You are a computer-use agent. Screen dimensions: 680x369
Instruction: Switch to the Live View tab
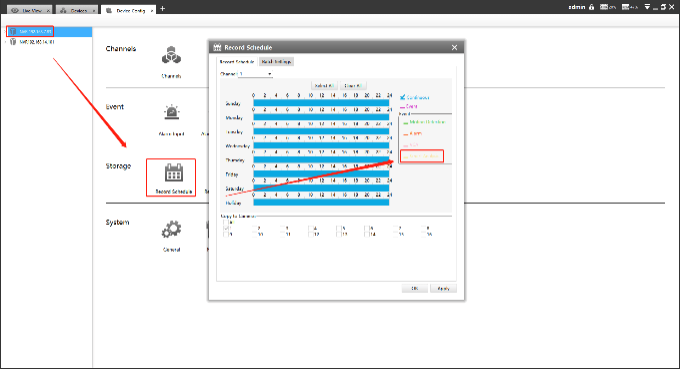29,10
